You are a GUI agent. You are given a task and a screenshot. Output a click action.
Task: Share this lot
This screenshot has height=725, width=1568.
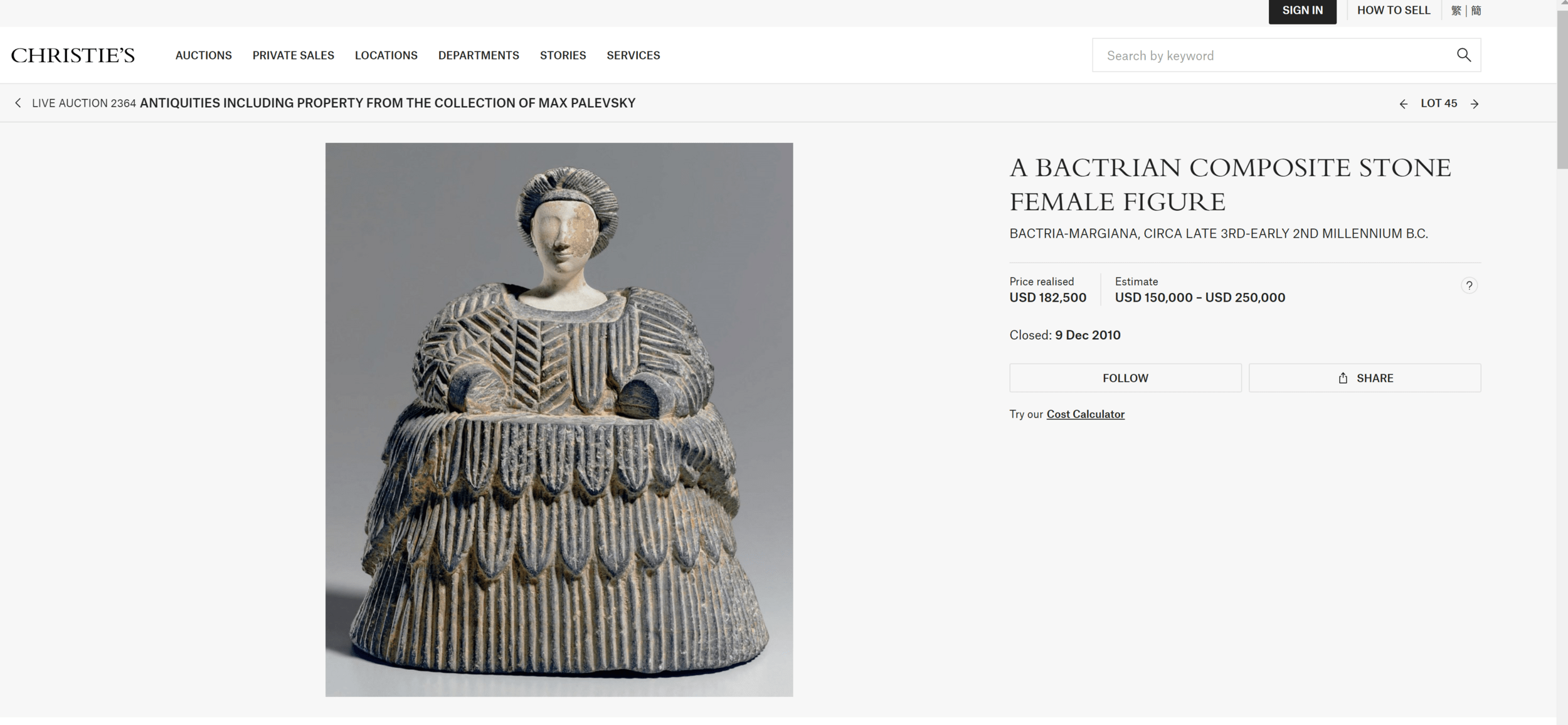click(1365, 378)
